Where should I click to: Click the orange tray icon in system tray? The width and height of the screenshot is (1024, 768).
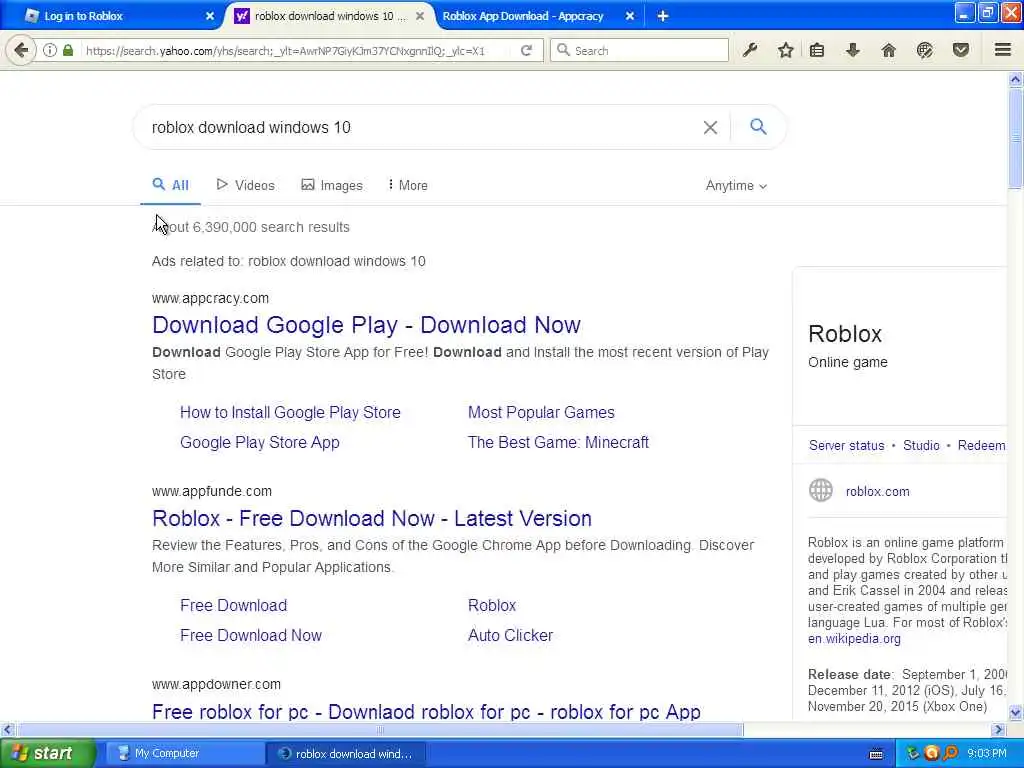932,753
